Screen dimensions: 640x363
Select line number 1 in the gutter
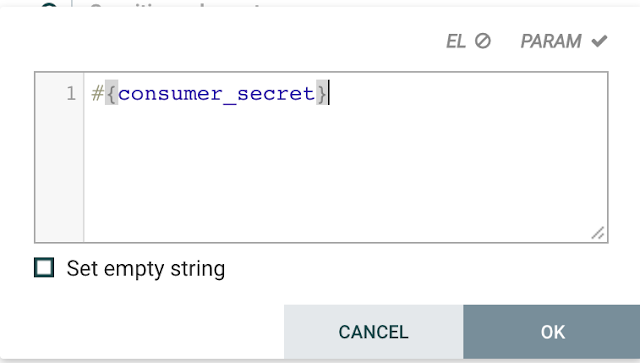(71, 94)
